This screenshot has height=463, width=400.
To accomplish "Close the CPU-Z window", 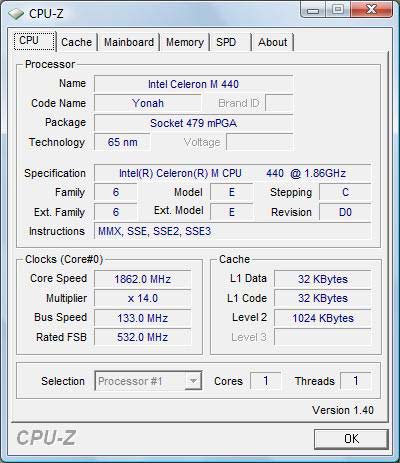I will [371, 9].
